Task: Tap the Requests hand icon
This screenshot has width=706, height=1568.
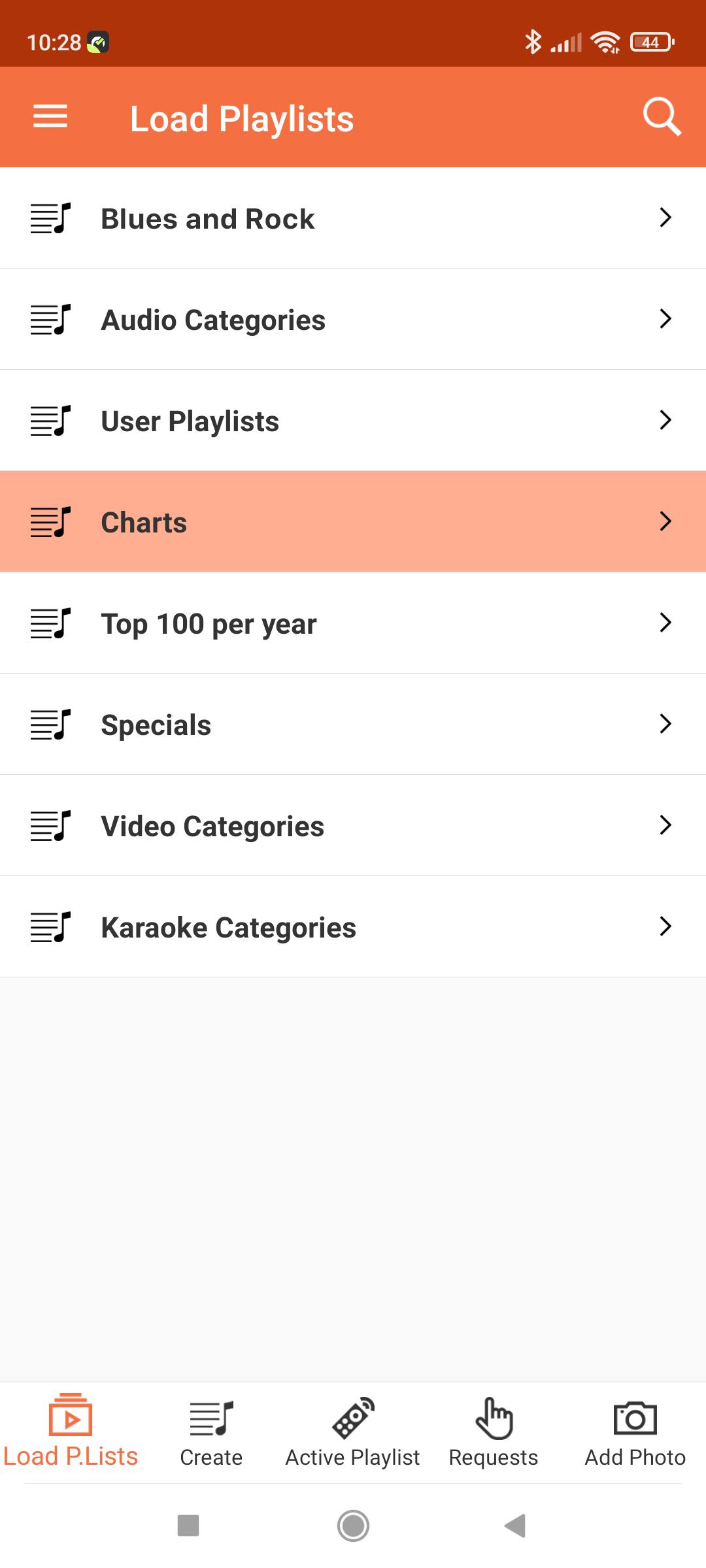Action: pos(494,1418)
